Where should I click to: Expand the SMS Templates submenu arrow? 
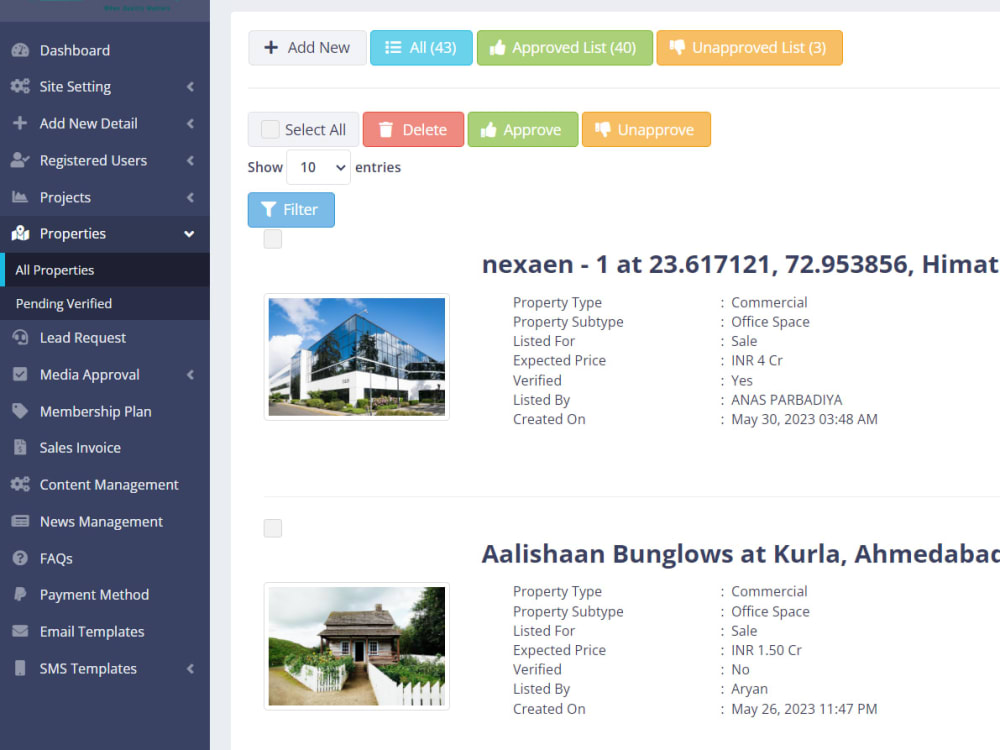click(x=190, y=668)
